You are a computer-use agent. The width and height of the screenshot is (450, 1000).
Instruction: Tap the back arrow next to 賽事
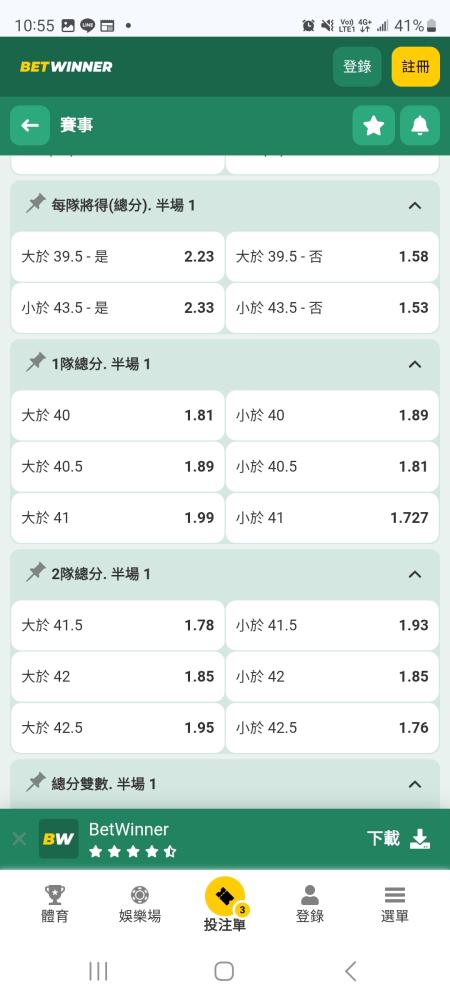pos(30,126)
